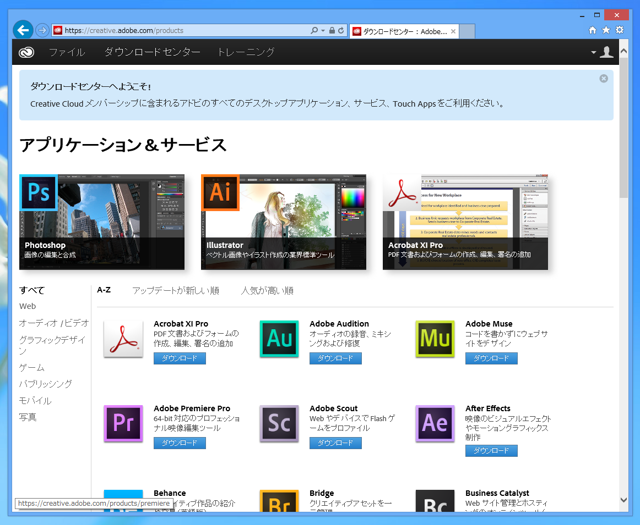
Task: Open the user account dropdown arrow
Action: (x=593, y=52)
